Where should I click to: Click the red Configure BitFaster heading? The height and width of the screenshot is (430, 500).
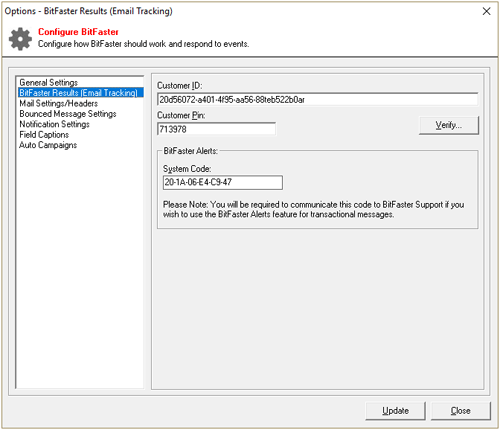(x=78, y=32)
